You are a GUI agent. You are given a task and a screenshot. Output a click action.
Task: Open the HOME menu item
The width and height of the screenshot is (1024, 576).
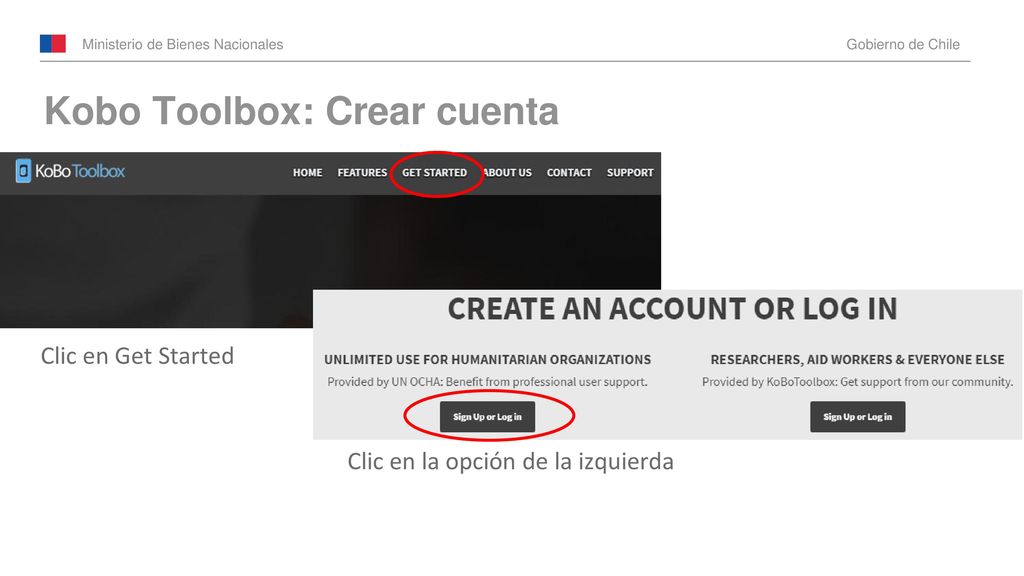pos(308,172)
